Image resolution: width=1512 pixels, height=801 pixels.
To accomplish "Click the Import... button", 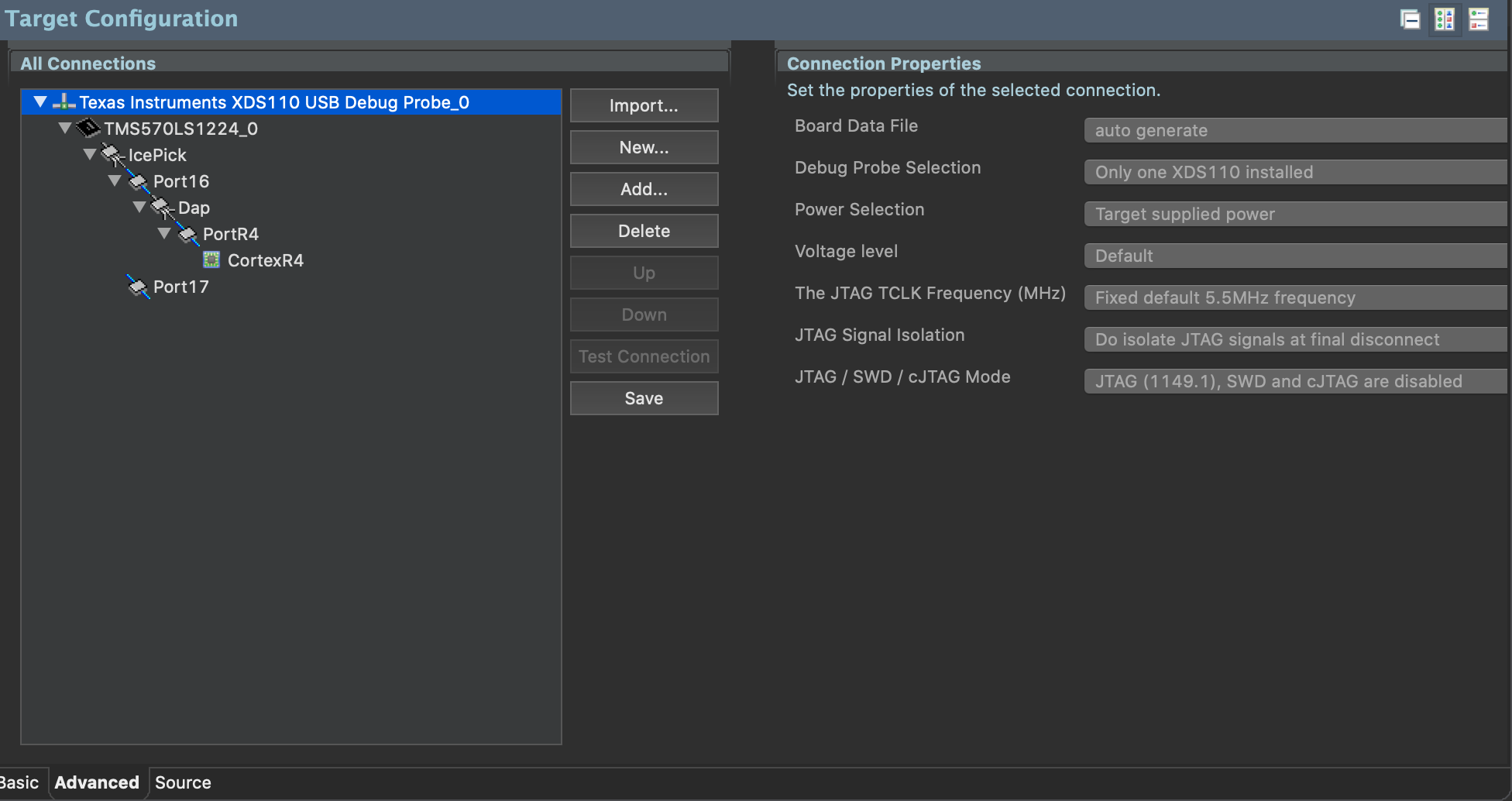I will pyautogui.click(x=644, y=105).
